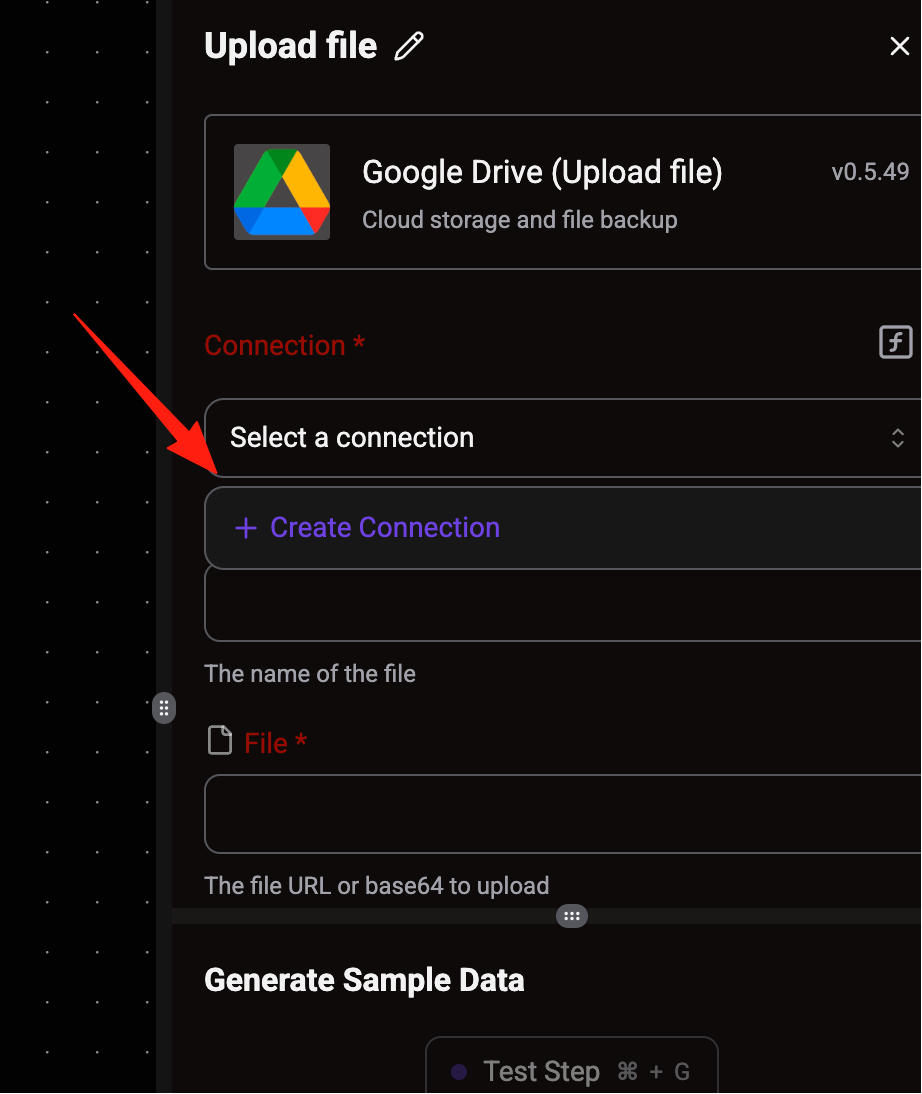Focus the File URL or base64 input
This screenshot has height=1094, width=922.
(x=563, y=814)
